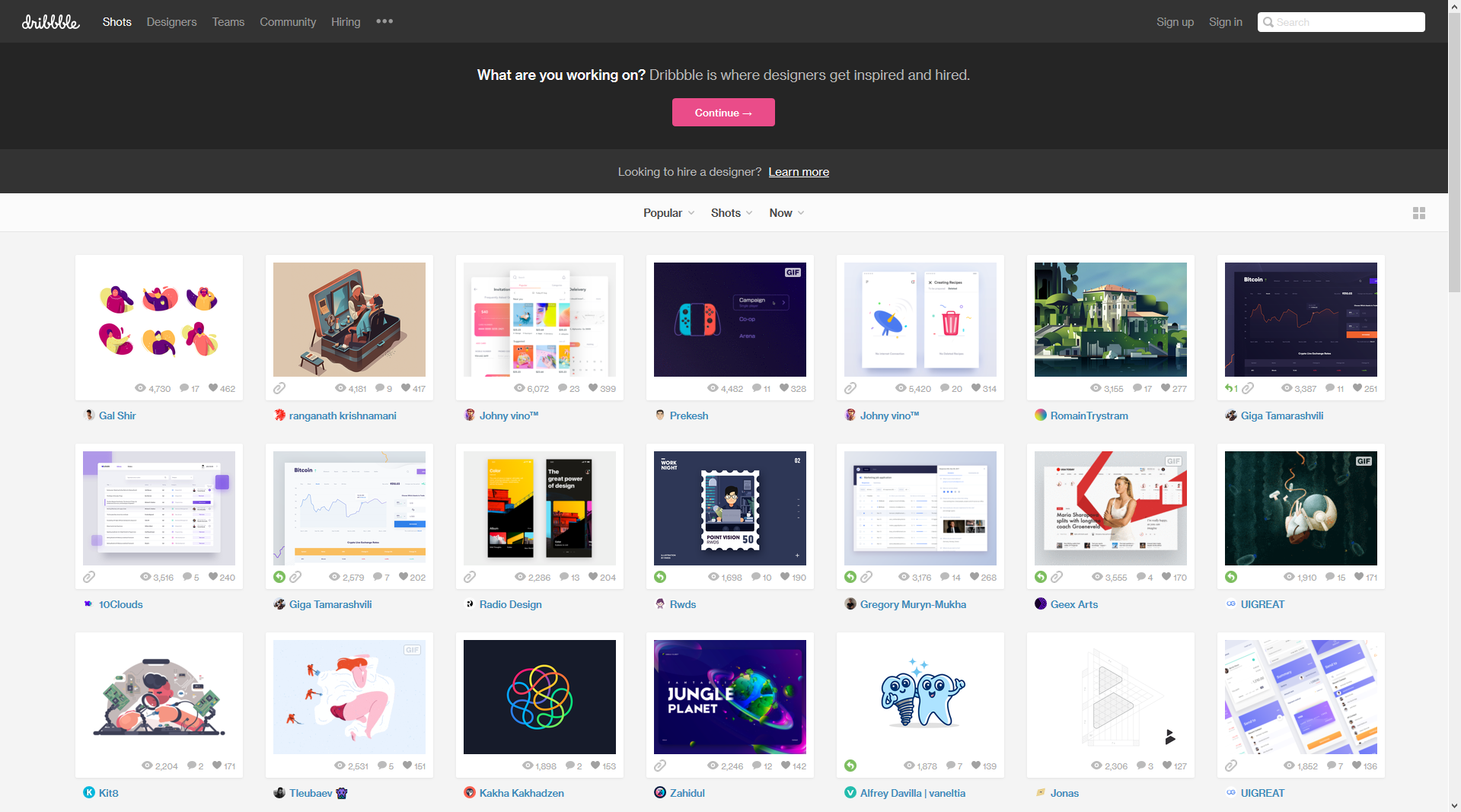Image resolution: width=1461 pixels, height=812 pixels.
Task: Click into the Search input field
Action: coord(1348,22)
